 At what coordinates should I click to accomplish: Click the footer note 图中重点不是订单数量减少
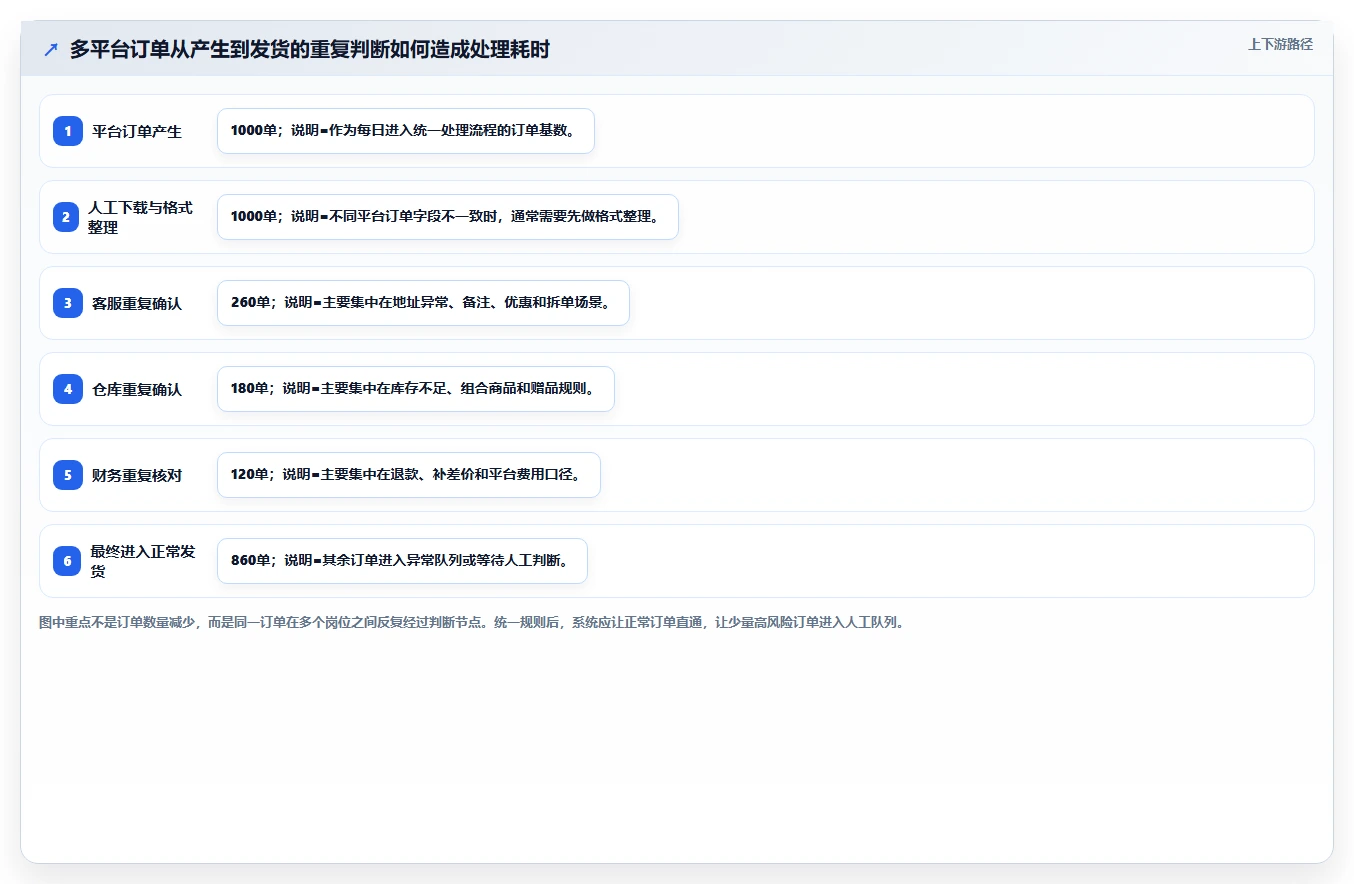(x=472, y=622)
